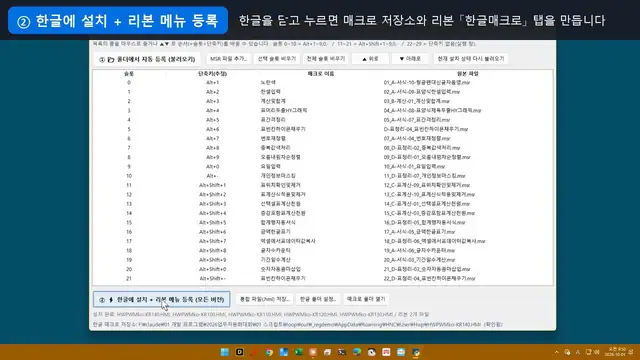
Task: Click 현재 설치 상태 다시 불러오기 button
Action: click(x=471, y=59)
